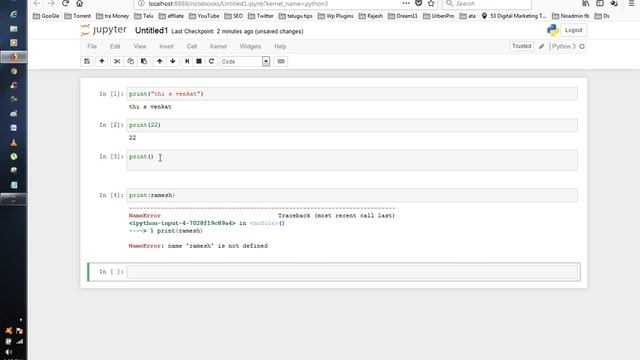Open the cell type Code dropdown
The image size is (640, 360).
pyautogui.click(x=244, y=61)
